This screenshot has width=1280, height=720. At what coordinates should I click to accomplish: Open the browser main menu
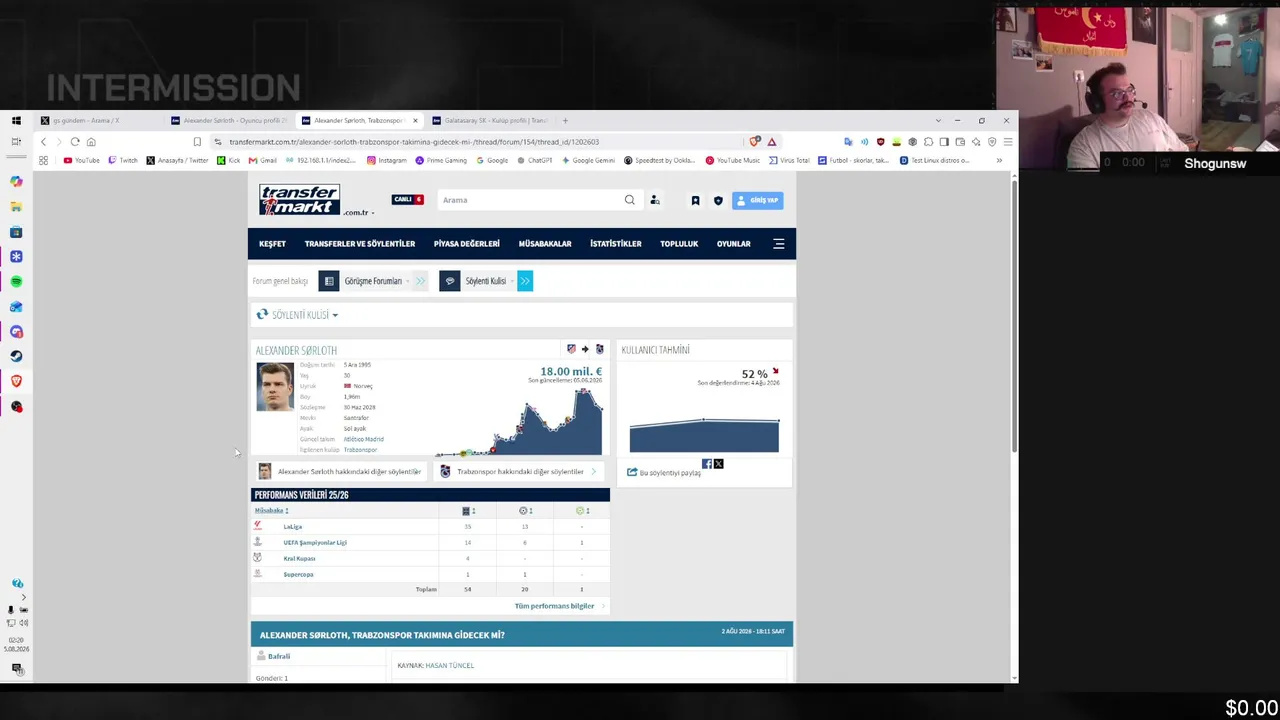click(1006, 142)
